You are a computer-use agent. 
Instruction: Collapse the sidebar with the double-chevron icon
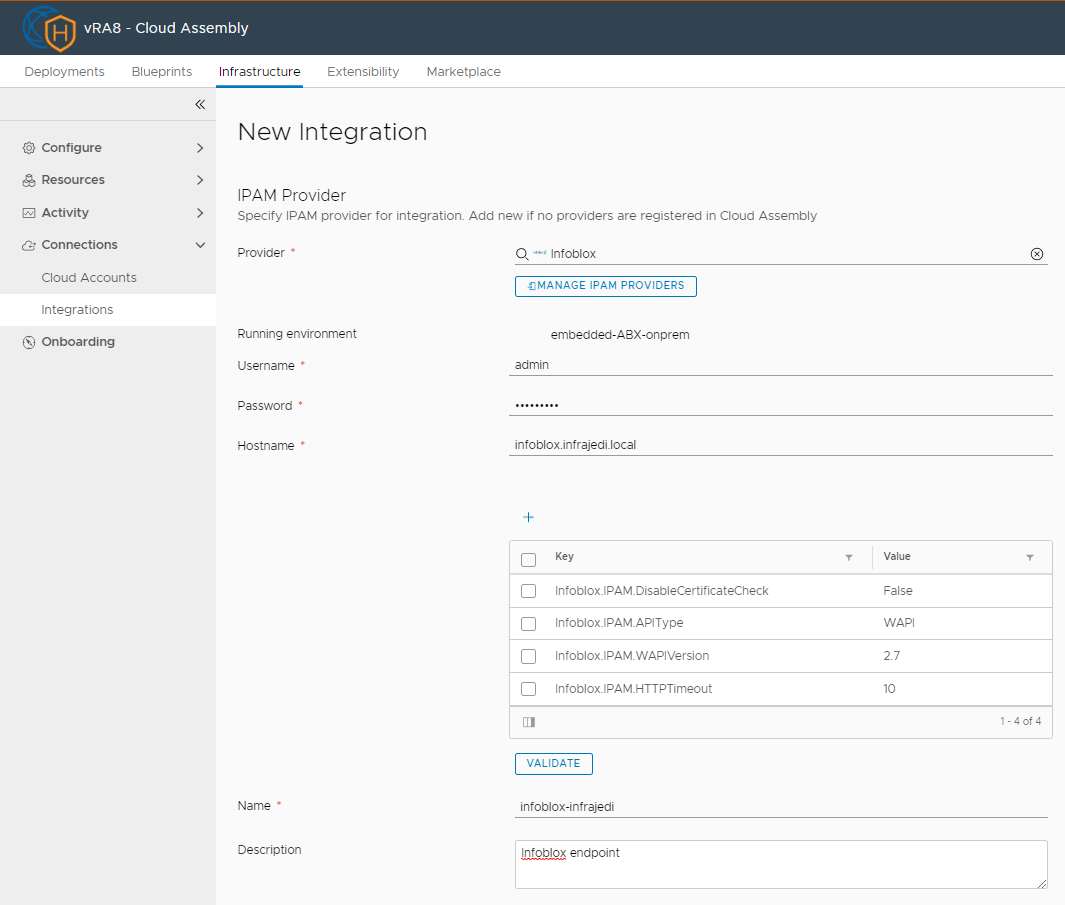200,105
